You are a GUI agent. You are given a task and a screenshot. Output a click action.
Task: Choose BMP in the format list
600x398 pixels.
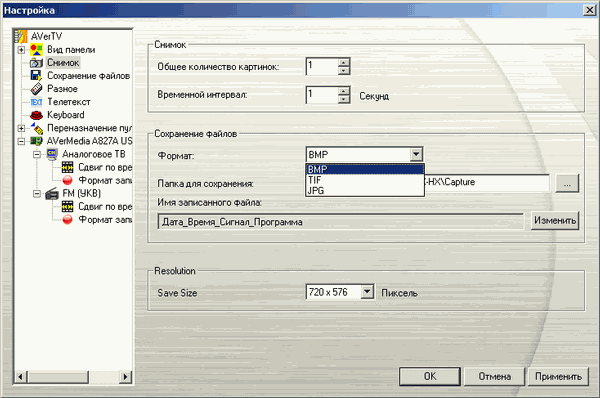(365, 169)
